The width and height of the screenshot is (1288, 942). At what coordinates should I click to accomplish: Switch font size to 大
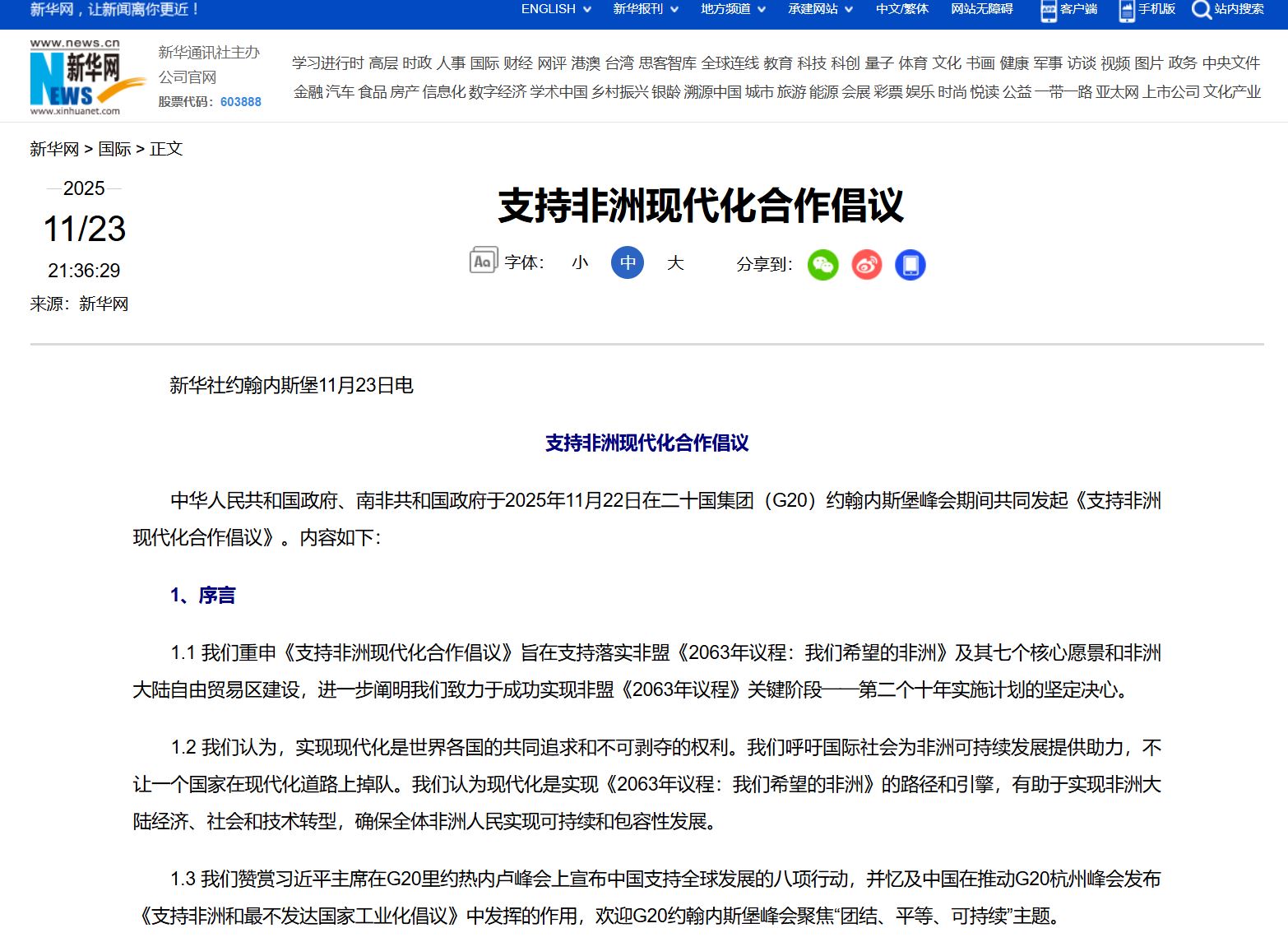[675, 262]
